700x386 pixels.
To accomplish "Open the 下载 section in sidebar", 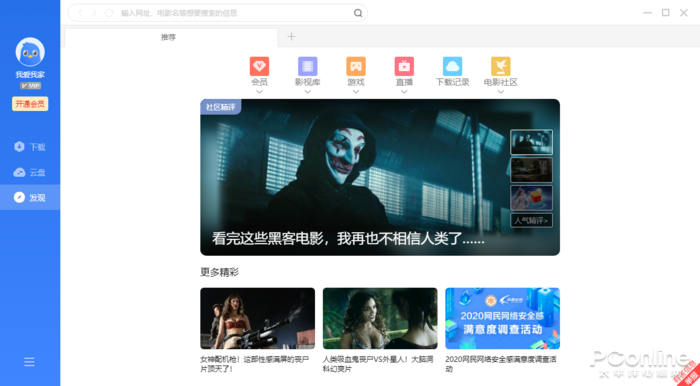I will 30,147.
